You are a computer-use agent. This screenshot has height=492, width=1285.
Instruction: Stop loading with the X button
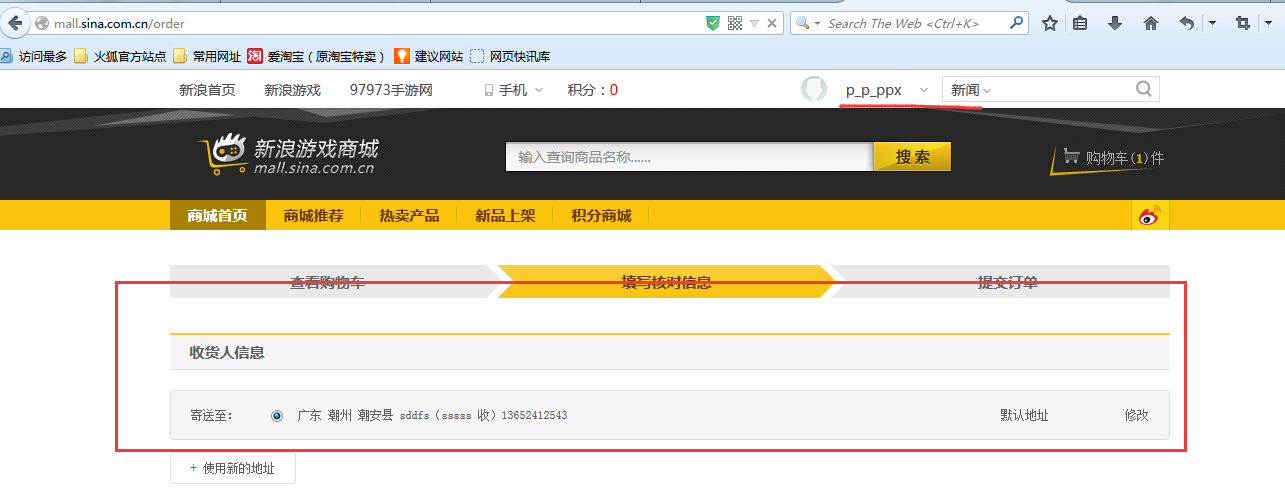(772, 23)
